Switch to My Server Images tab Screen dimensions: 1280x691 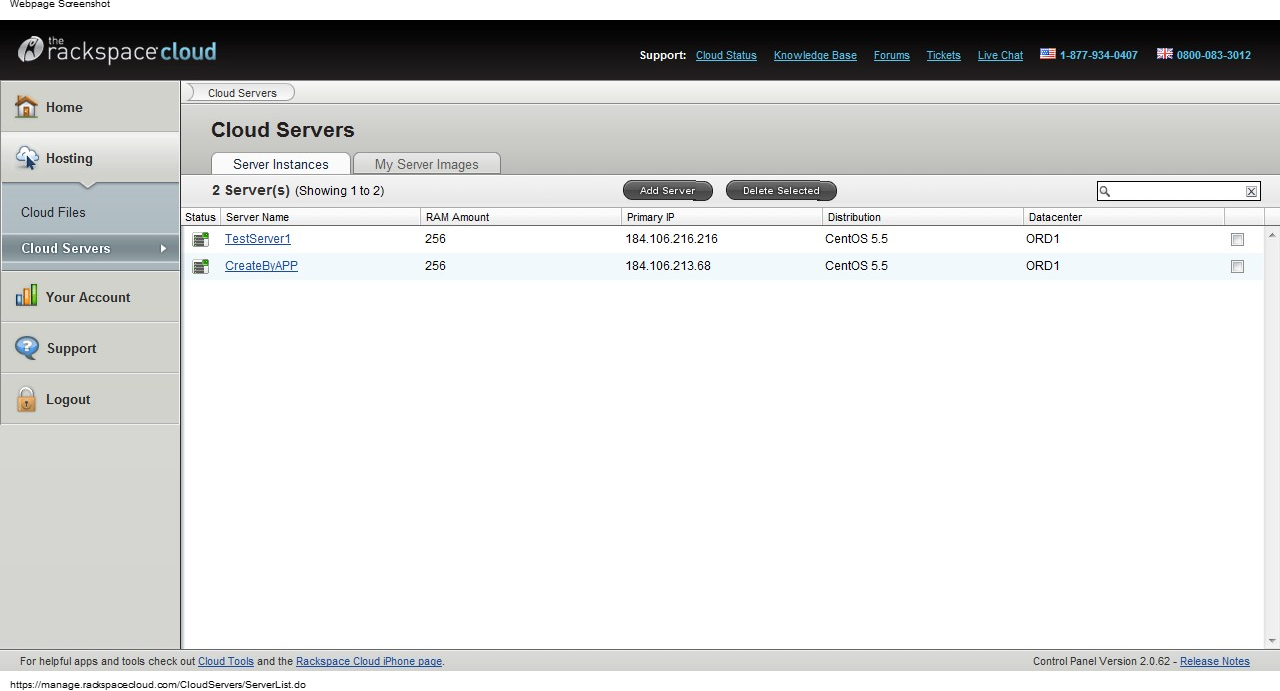tap(427, 164)
